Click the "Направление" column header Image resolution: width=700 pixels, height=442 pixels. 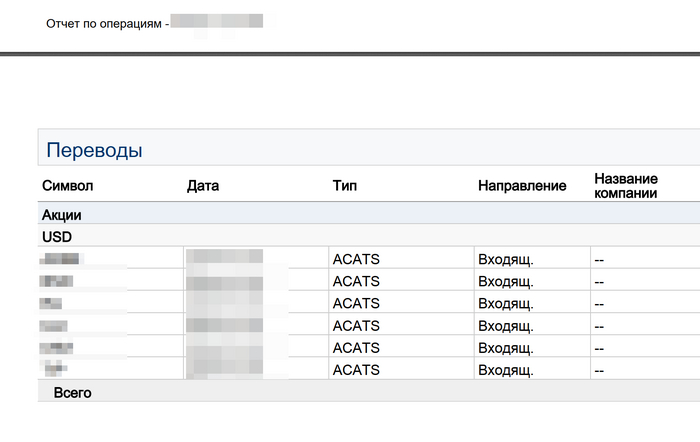(x=522, y=186)
